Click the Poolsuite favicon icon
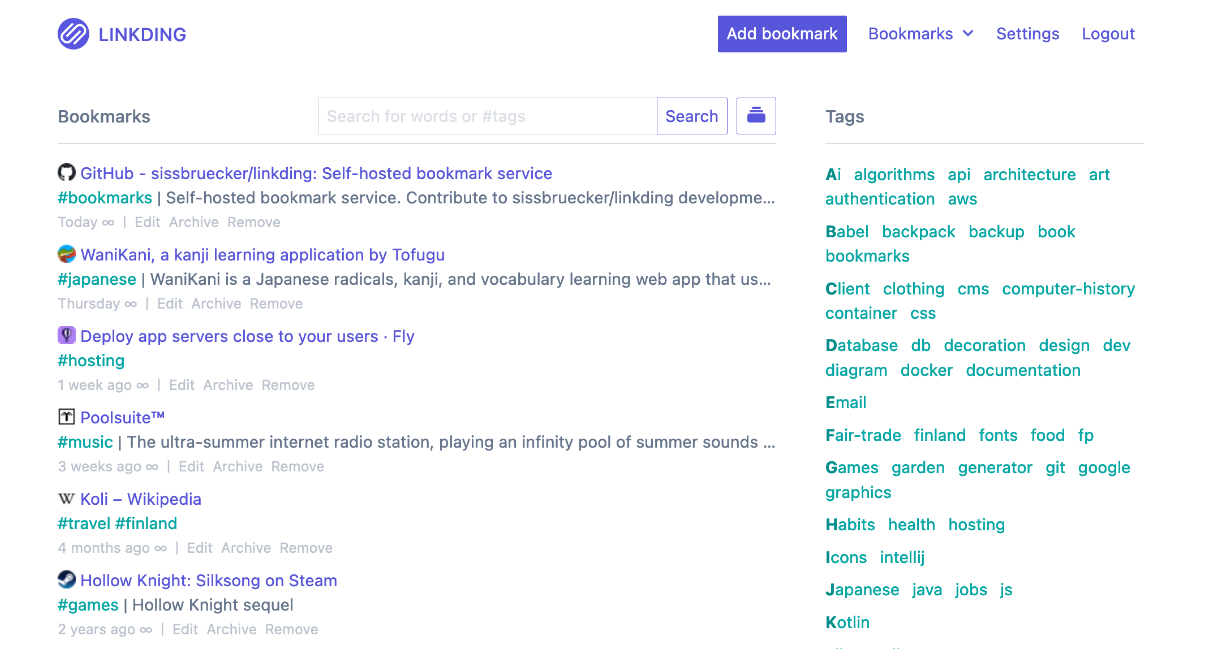Image resolution: width=1220 pixels, height=668 pixels. coord(67,416)
